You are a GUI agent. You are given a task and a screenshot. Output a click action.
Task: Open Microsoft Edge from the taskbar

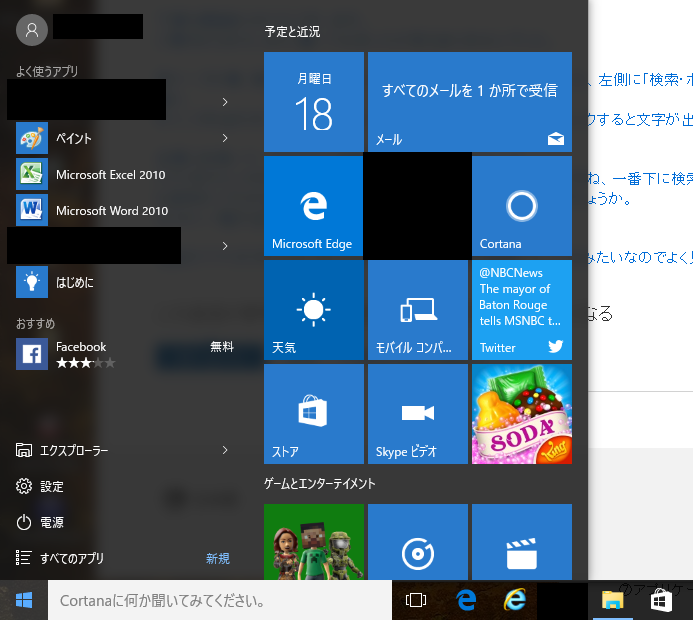coord(466,600)
